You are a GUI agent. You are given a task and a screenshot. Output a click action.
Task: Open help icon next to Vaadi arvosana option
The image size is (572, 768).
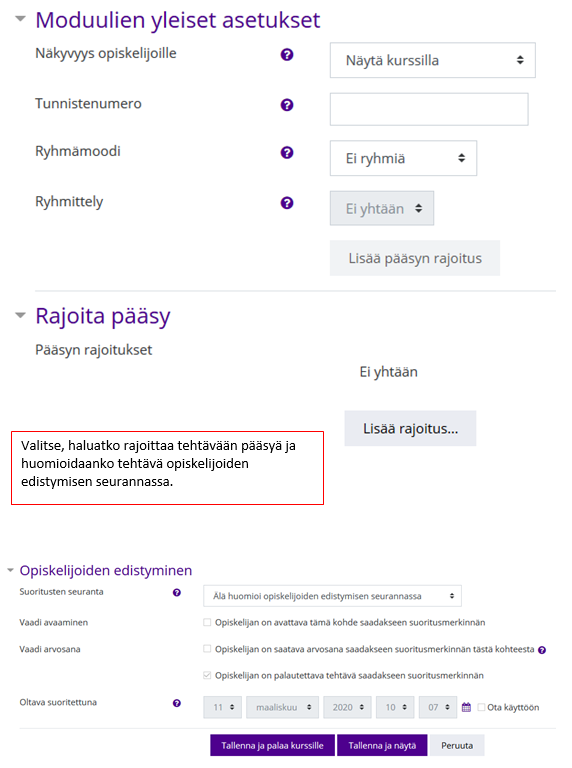[542, 650]
